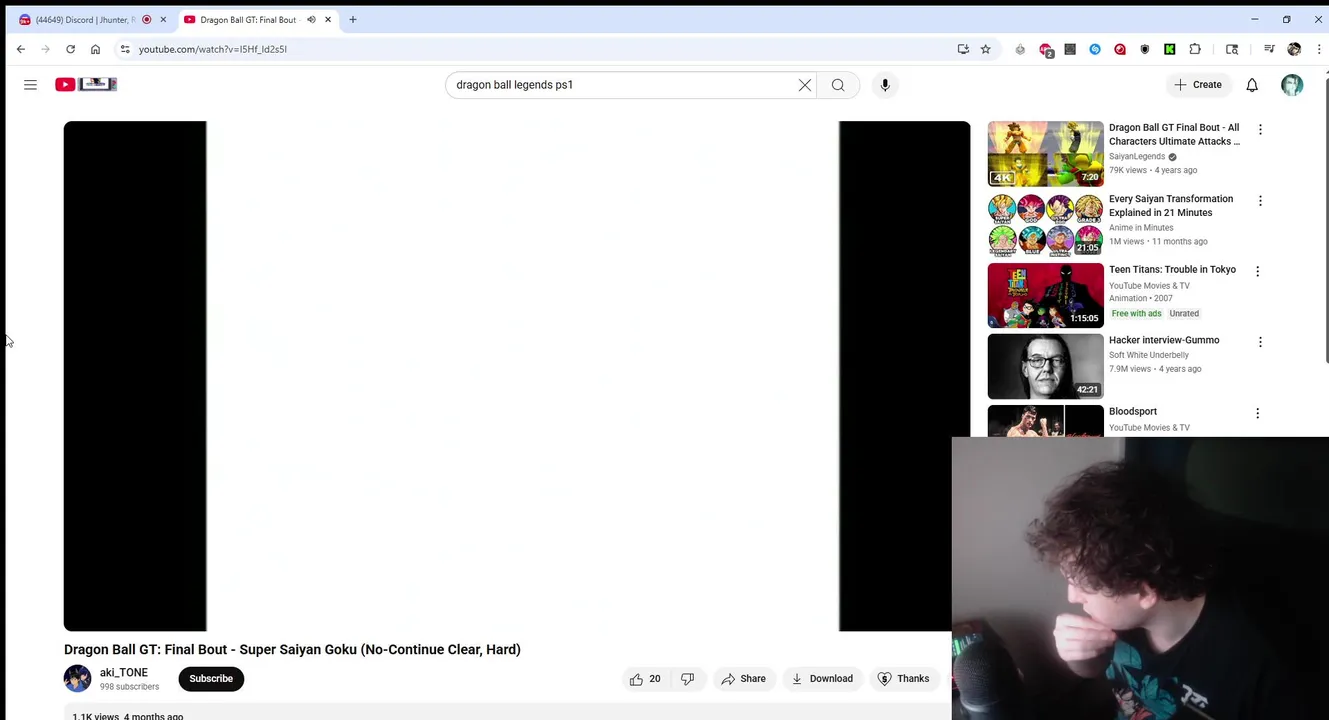Reload the current YouTube page
Viewport: 1329px width, 720px height.
[70, 49]
